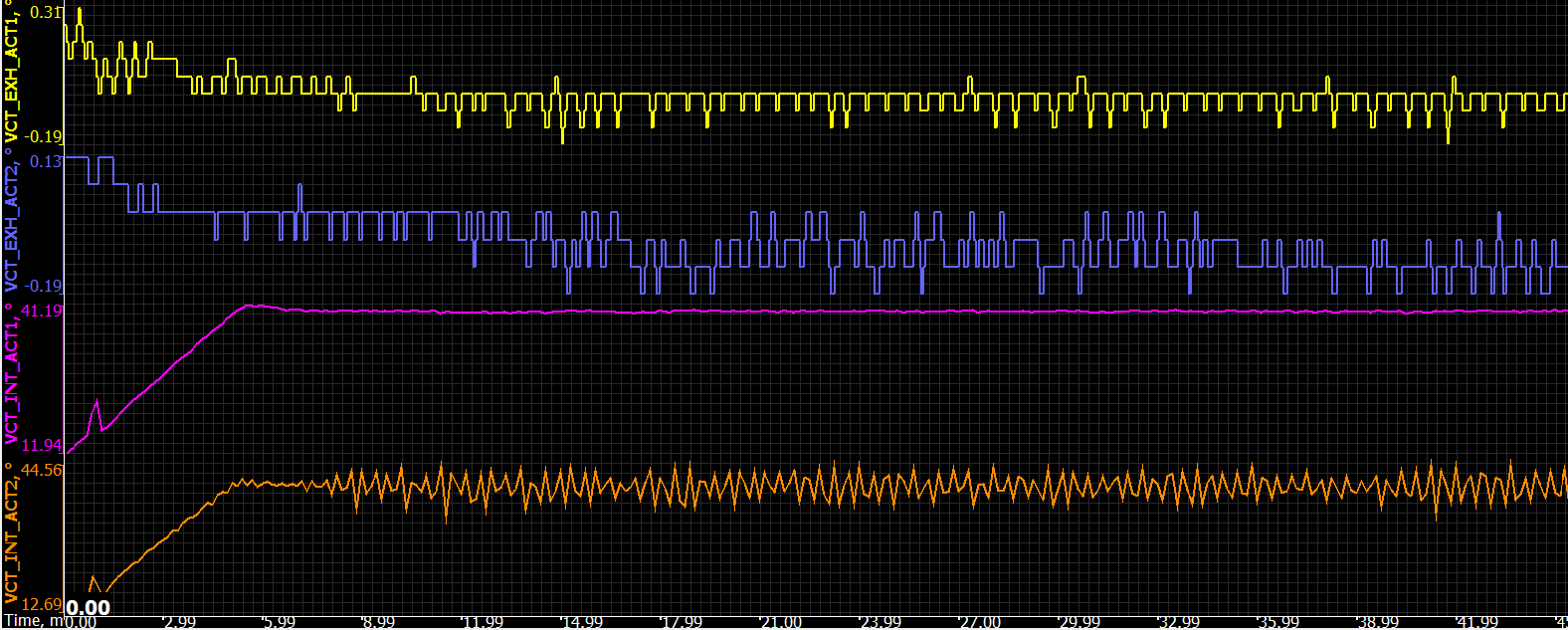Click the 38.99 time axis tick label
Screen dimensions: 1568x630
click(1377, 622)
